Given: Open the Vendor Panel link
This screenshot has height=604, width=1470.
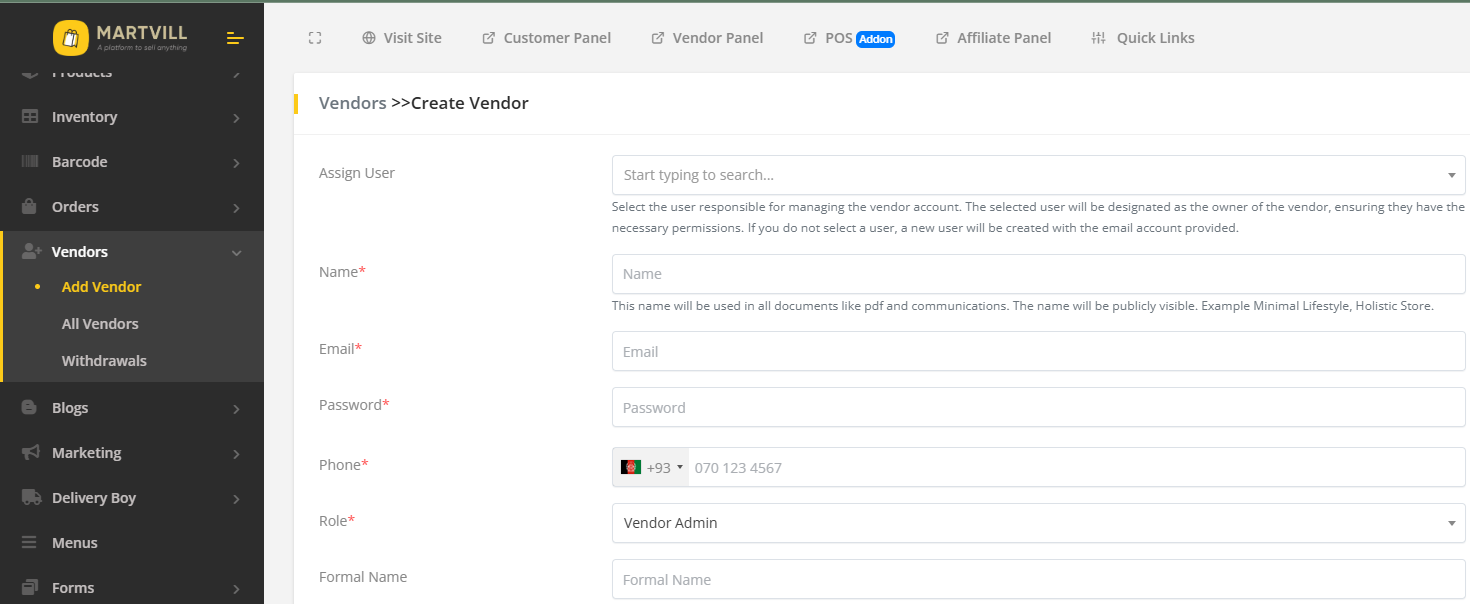Looking at the screenshot, I should (707, 38).
